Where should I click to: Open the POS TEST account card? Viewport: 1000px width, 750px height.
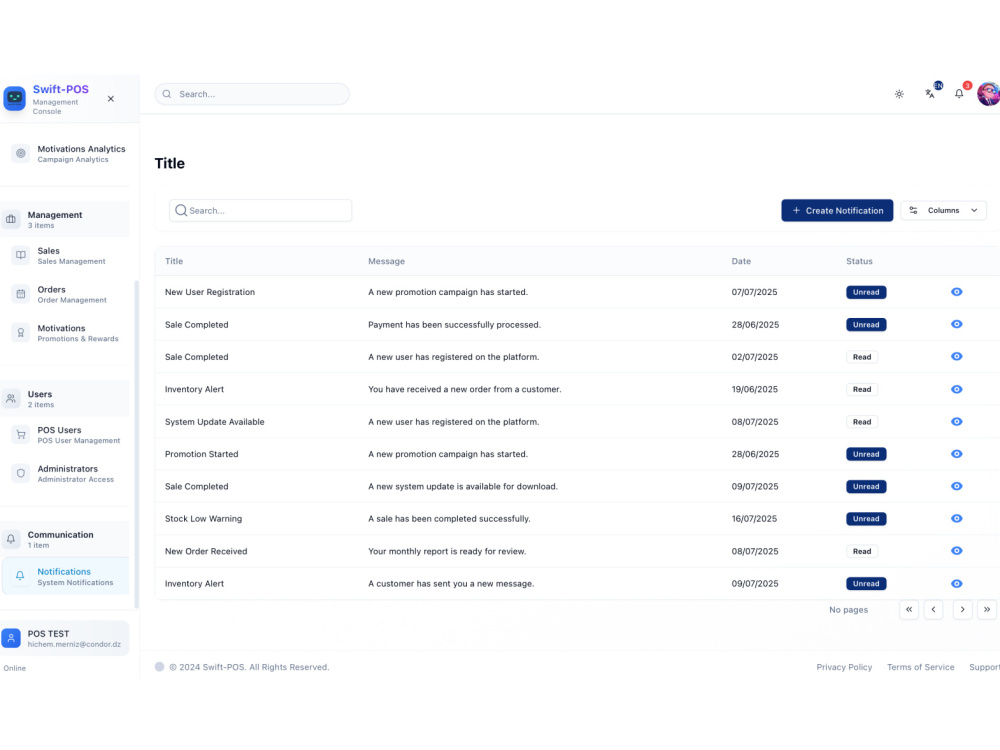(64, 638)
